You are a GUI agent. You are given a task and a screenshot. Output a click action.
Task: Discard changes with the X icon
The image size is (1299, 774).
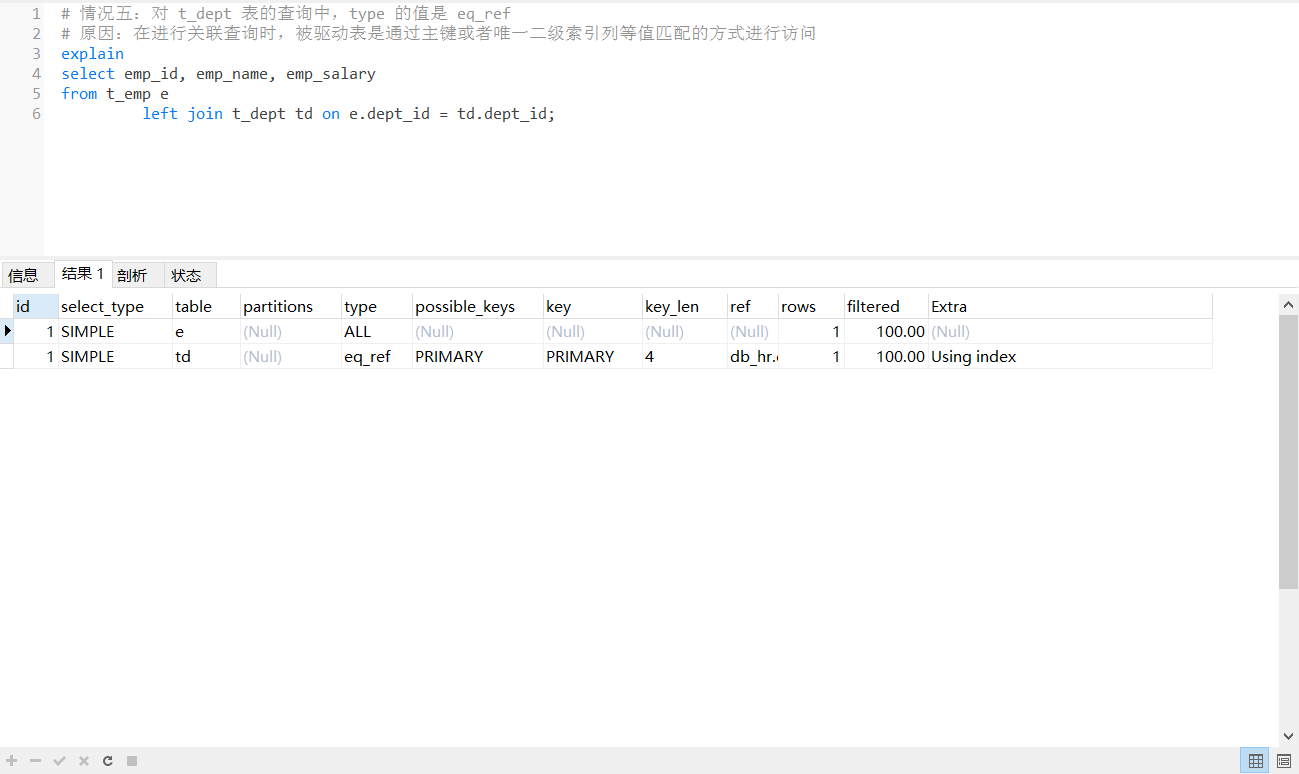[x=82, y=760]
